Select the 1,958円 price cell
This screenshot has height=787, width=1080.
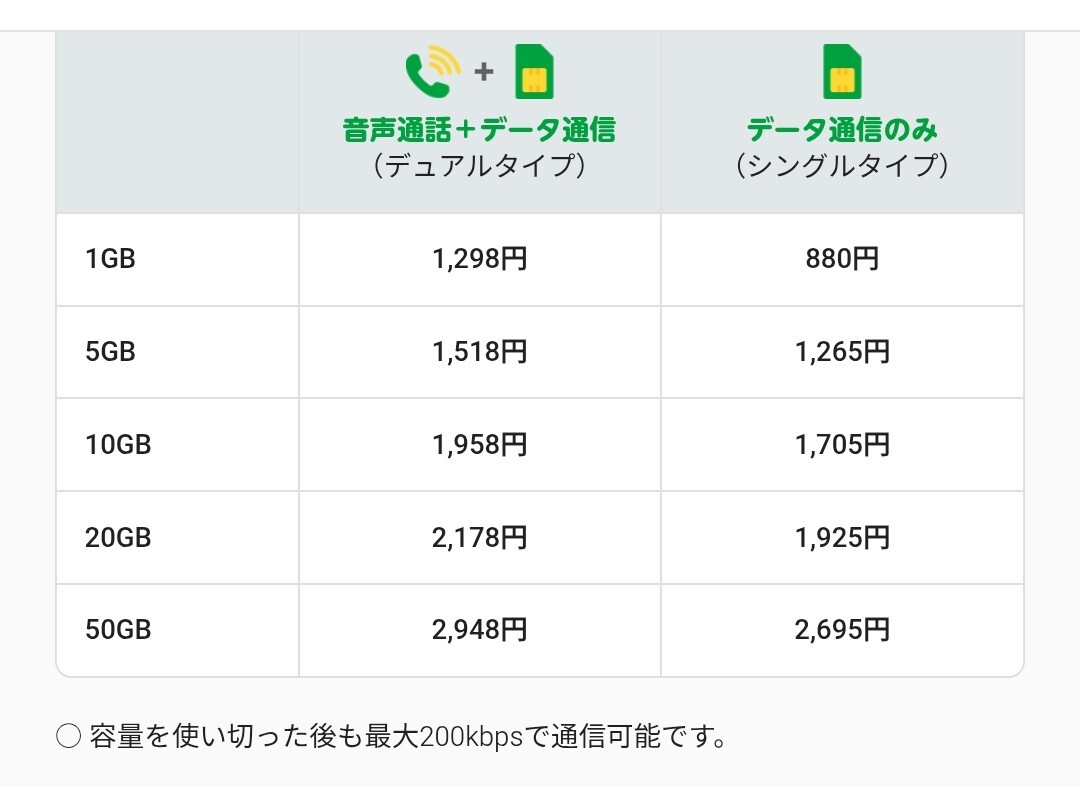point(479,445)
